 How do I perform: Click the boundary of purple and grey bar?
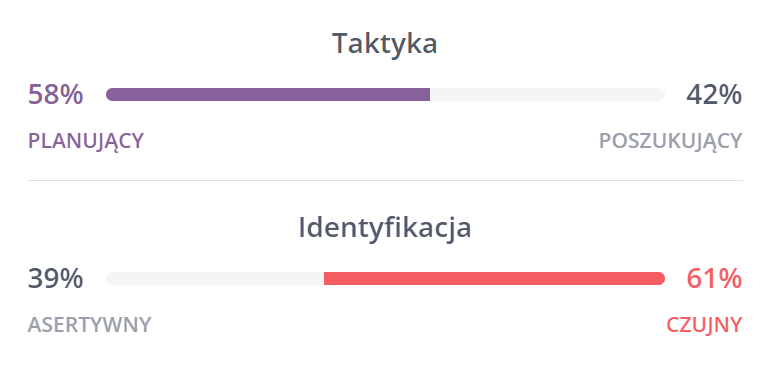tap(430, 95)
